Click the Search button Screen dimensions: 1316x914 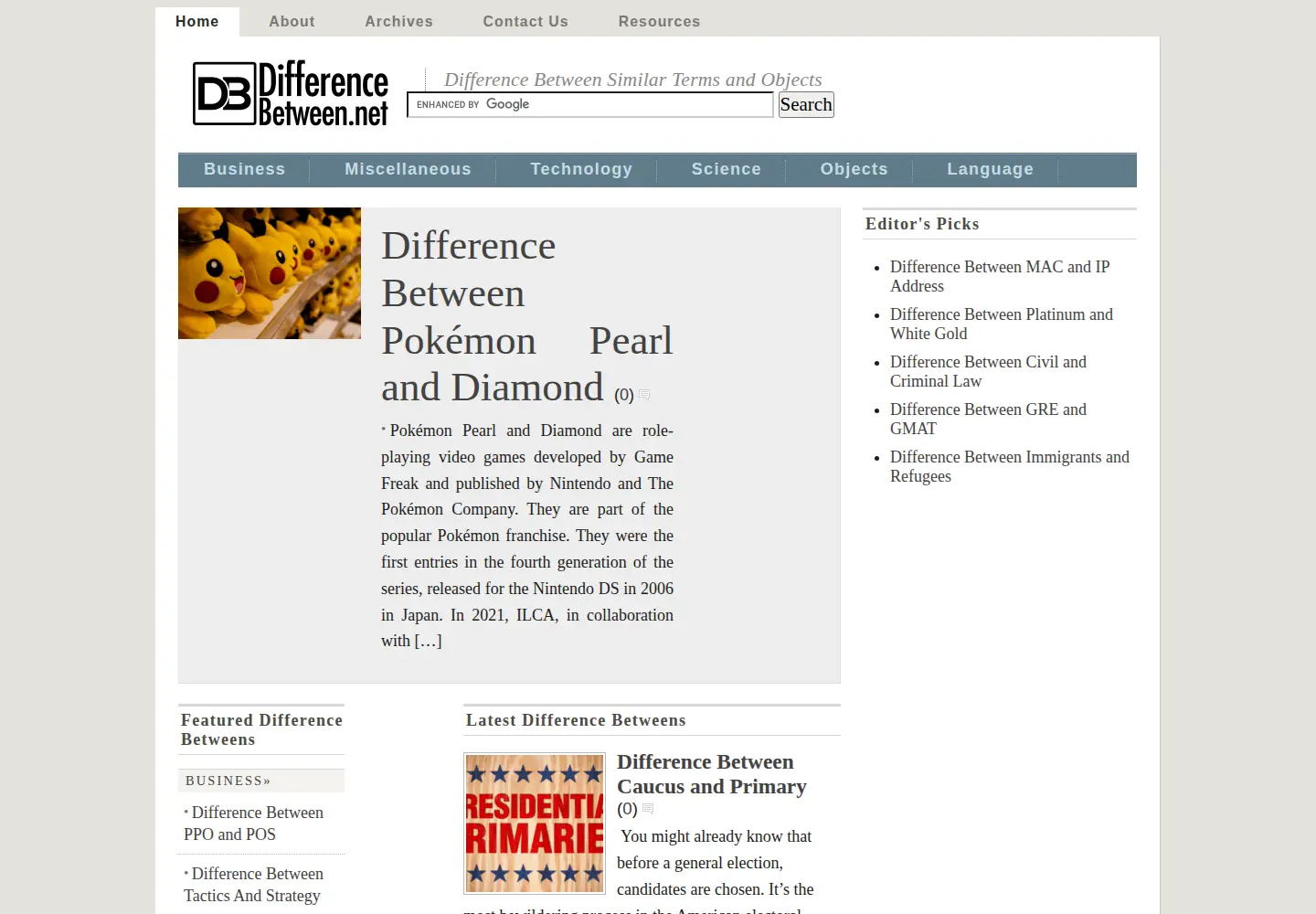click(806, 104)
